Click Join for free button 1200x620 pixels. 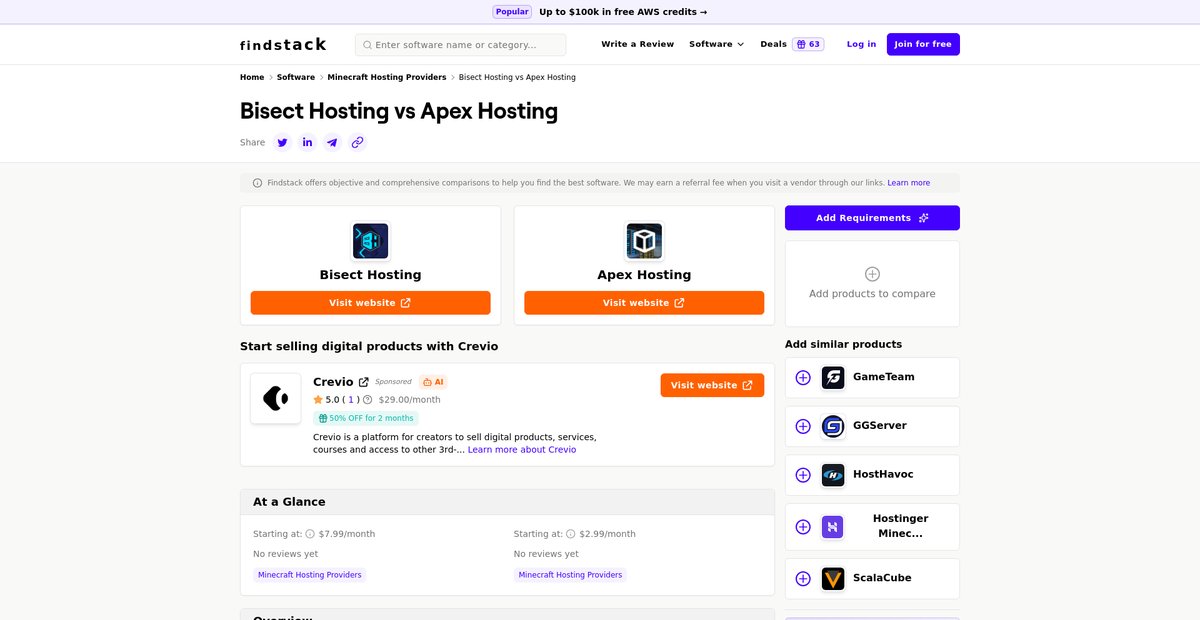[x=923, y=44]
